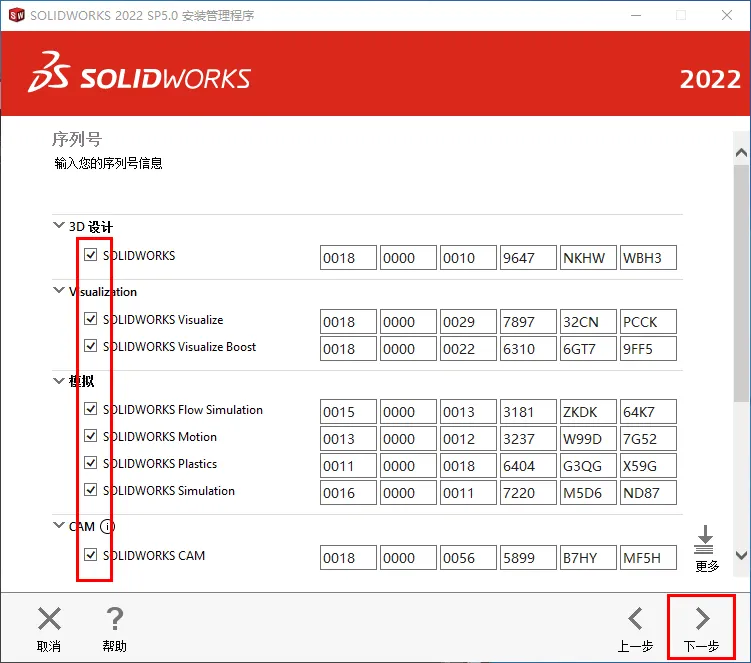Image resolution: width=751 pixels, height=663 pixels.
Task: Click scrollbar down arrow
Action: 741,555
